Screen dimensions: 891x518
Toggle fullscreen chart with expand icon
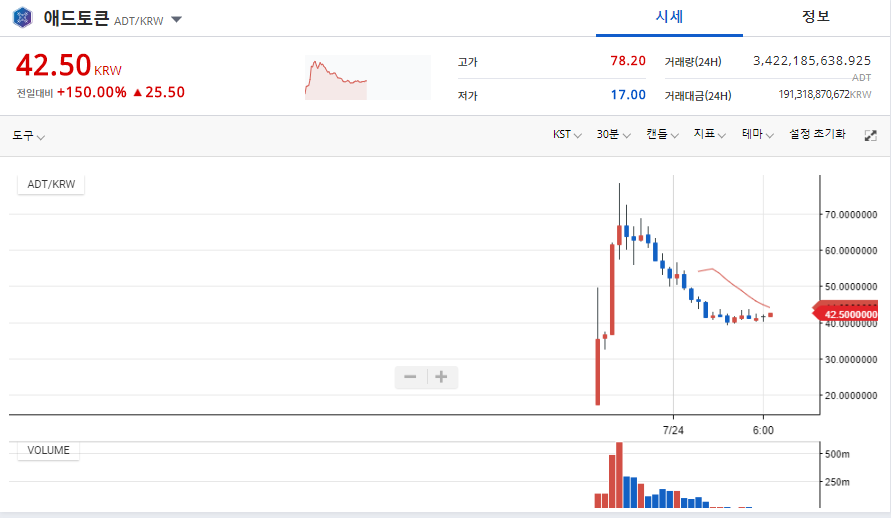[870, 135]
